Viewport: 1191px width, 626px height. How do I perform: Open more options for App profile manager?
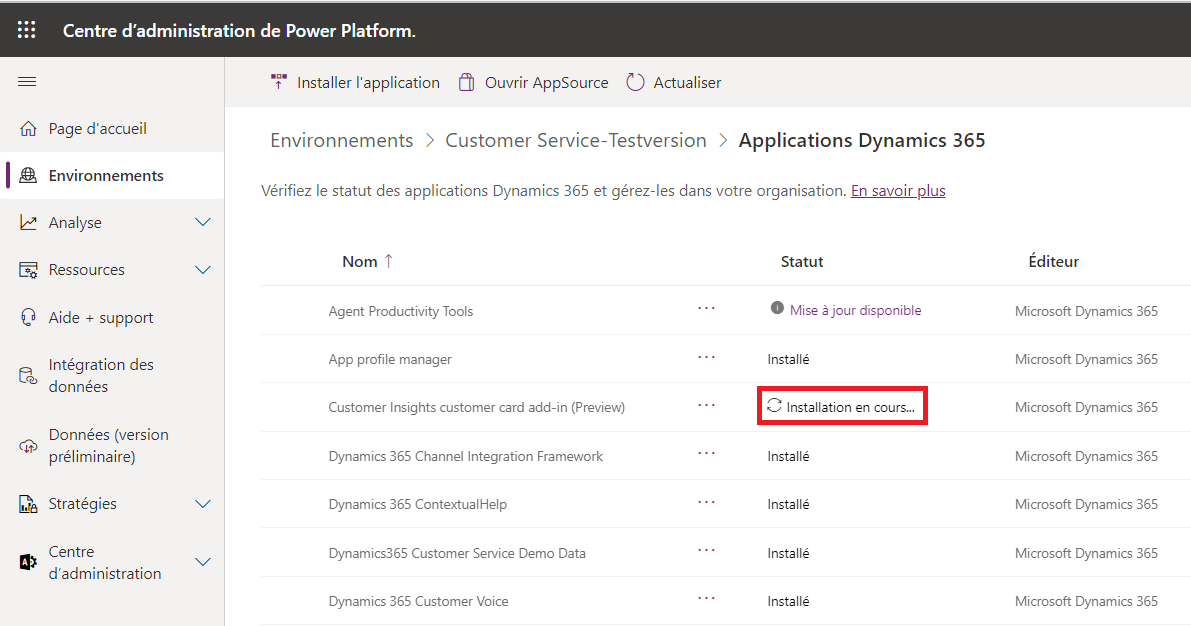[707, 357]
